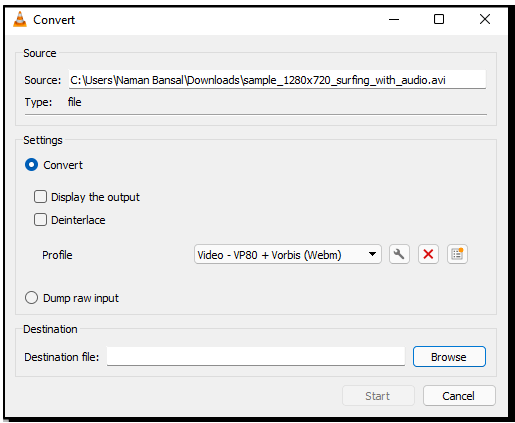Choose the Dump raw input option
Screen dimensions: 515x423
pos(31,298)
